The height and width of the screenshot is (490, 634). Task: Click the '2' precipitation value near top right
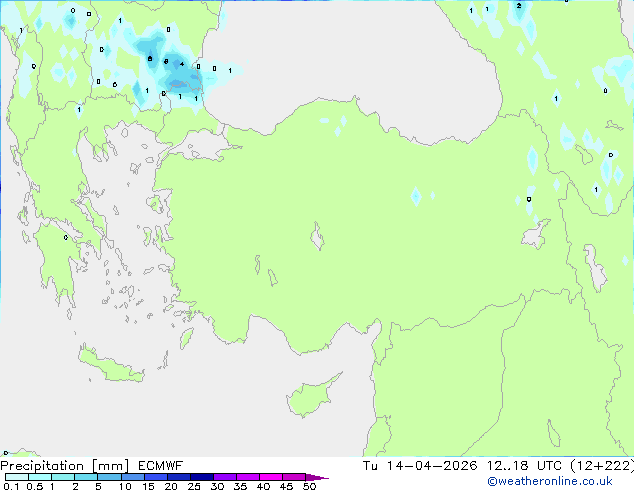519,6
